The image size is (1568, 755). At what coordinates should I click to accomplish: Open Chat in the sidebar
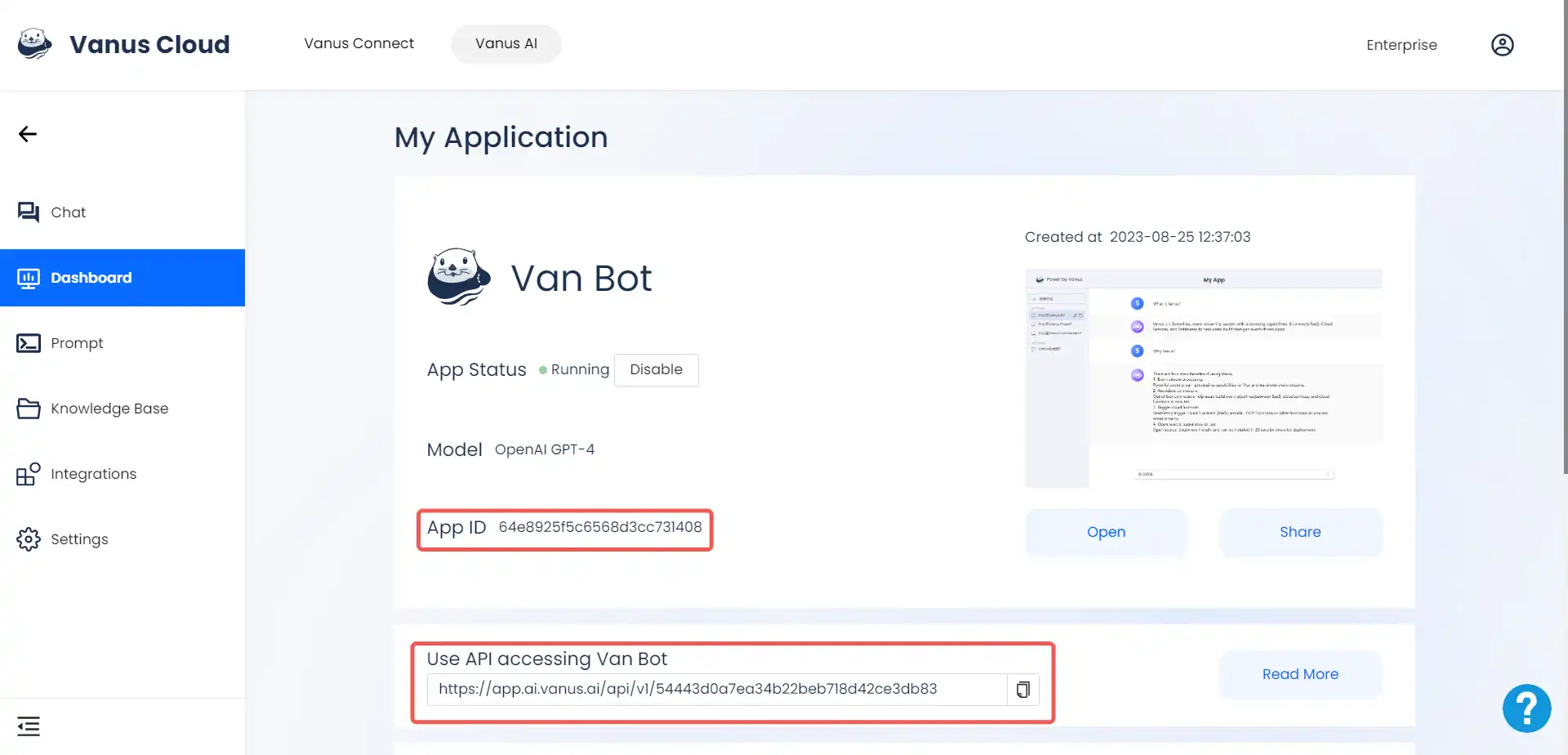click(x=122, y=212)
